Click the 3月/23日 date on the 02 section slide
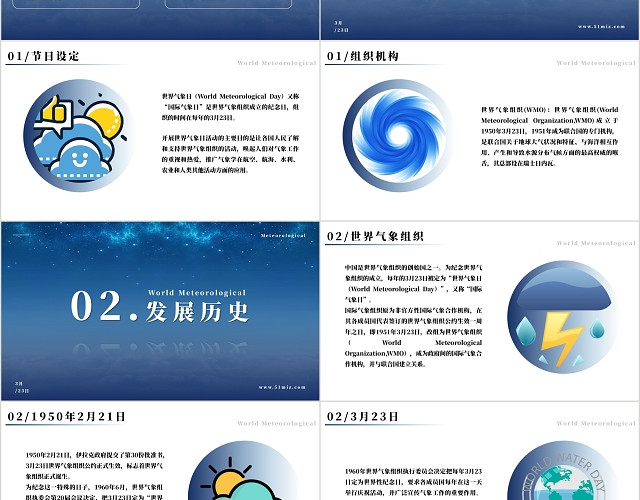The image size is (640, 500). pyautogui.click(x=22, y=387)
